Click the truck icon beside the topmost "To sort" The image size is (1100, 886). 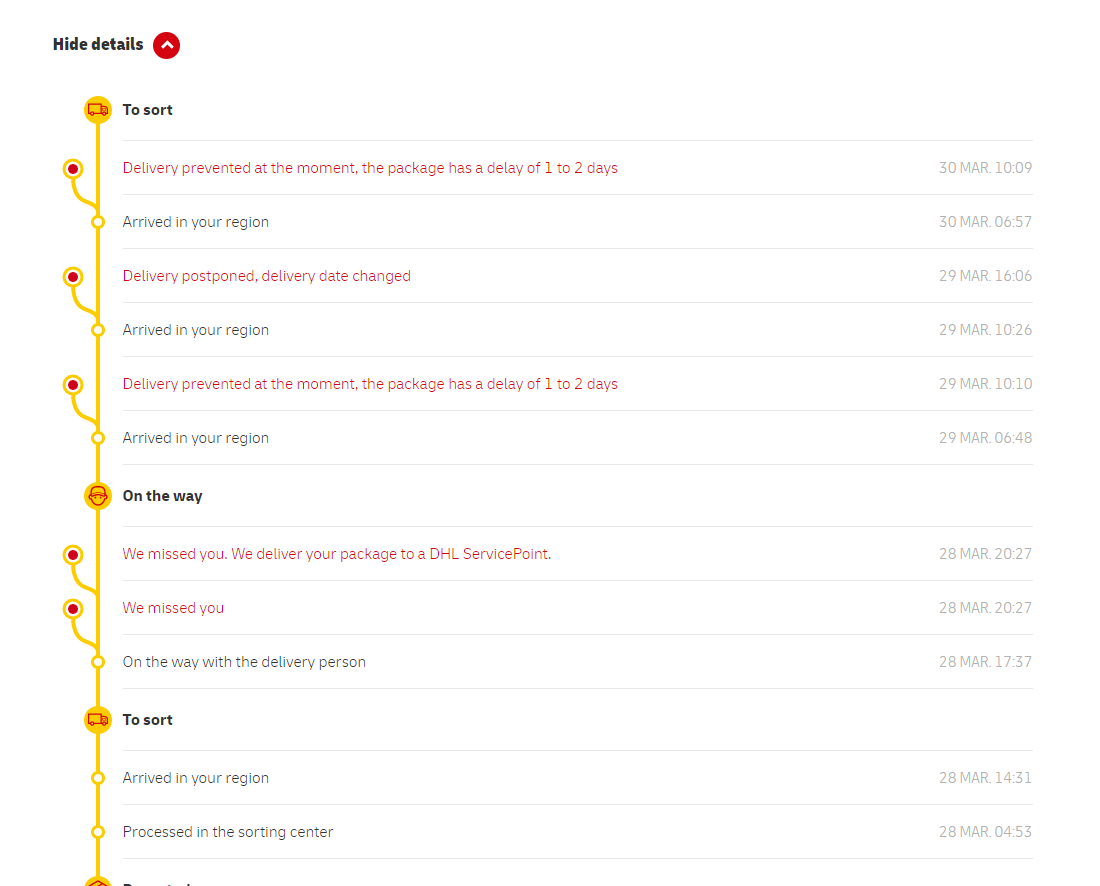click(97, 110)
